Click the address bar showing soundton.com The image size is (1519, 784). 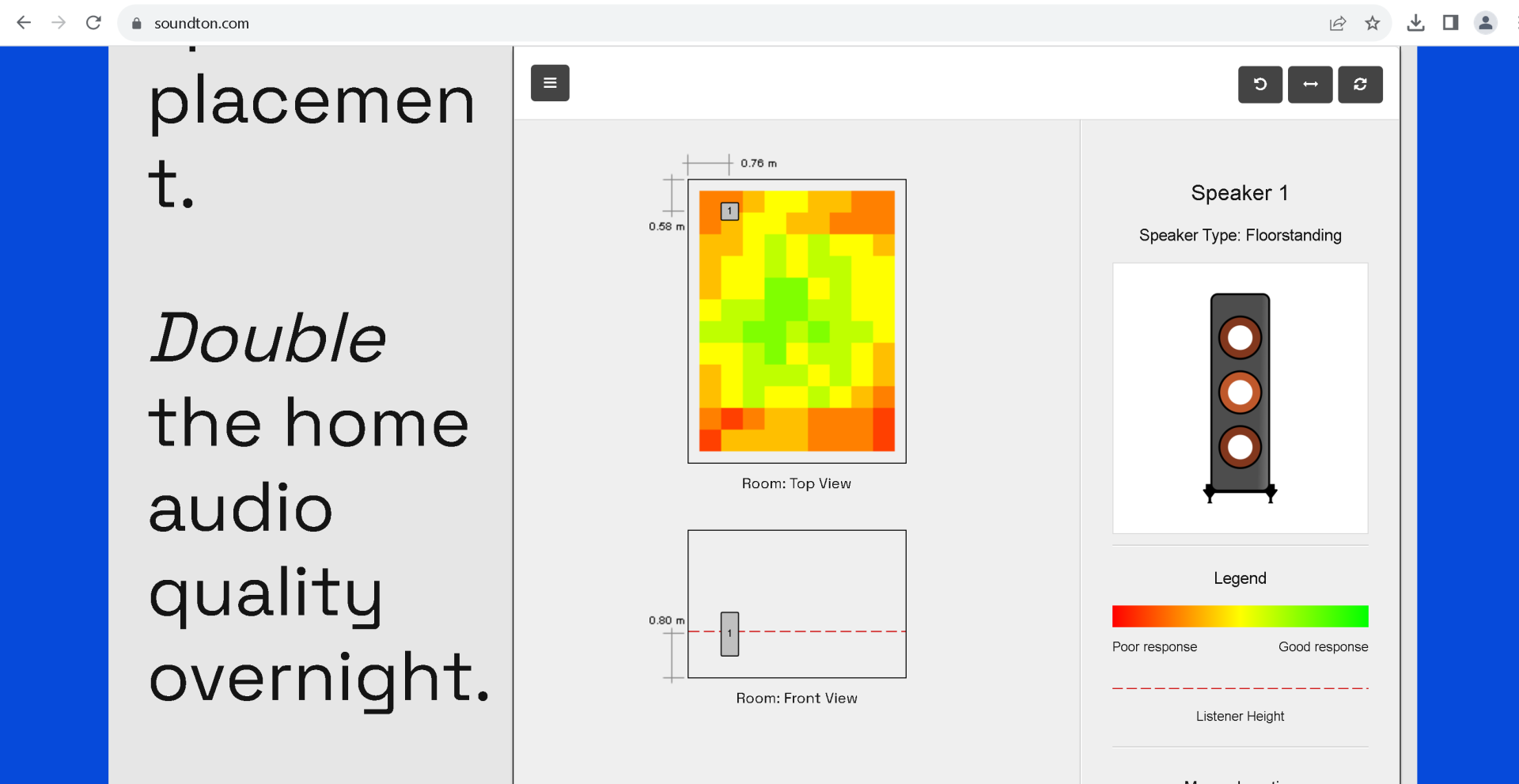click(712, 23)
